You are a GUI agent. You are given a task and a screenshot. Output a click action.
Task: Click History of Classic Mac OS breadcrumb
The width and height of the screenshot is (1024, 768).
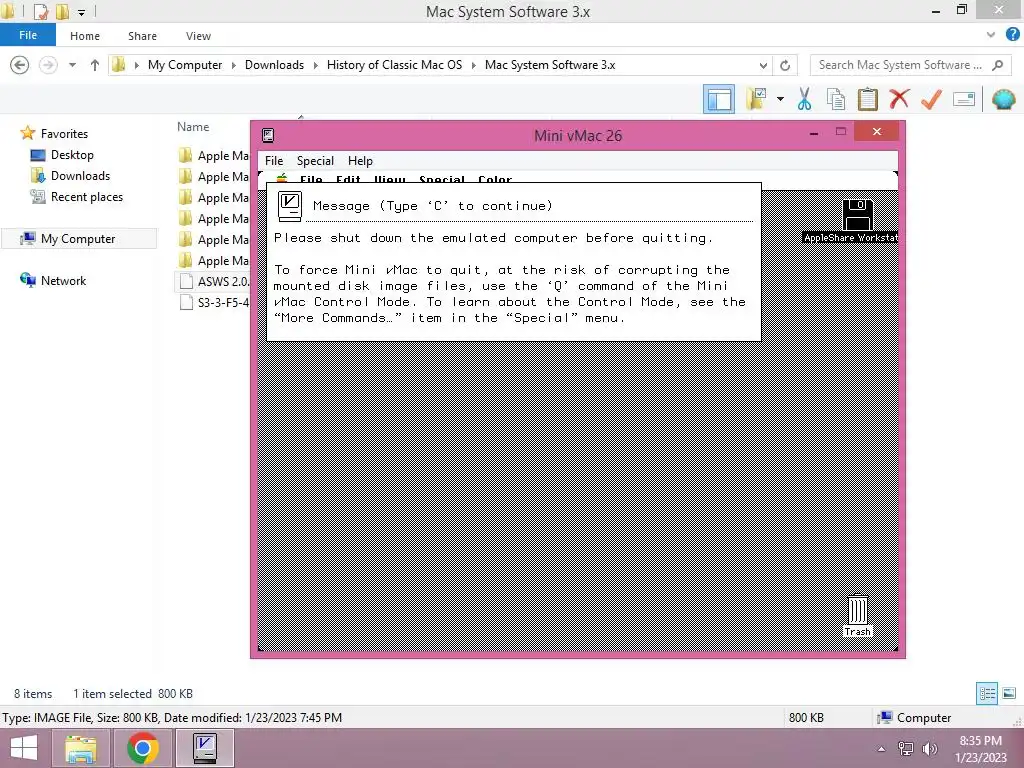(x=394, y=65)
